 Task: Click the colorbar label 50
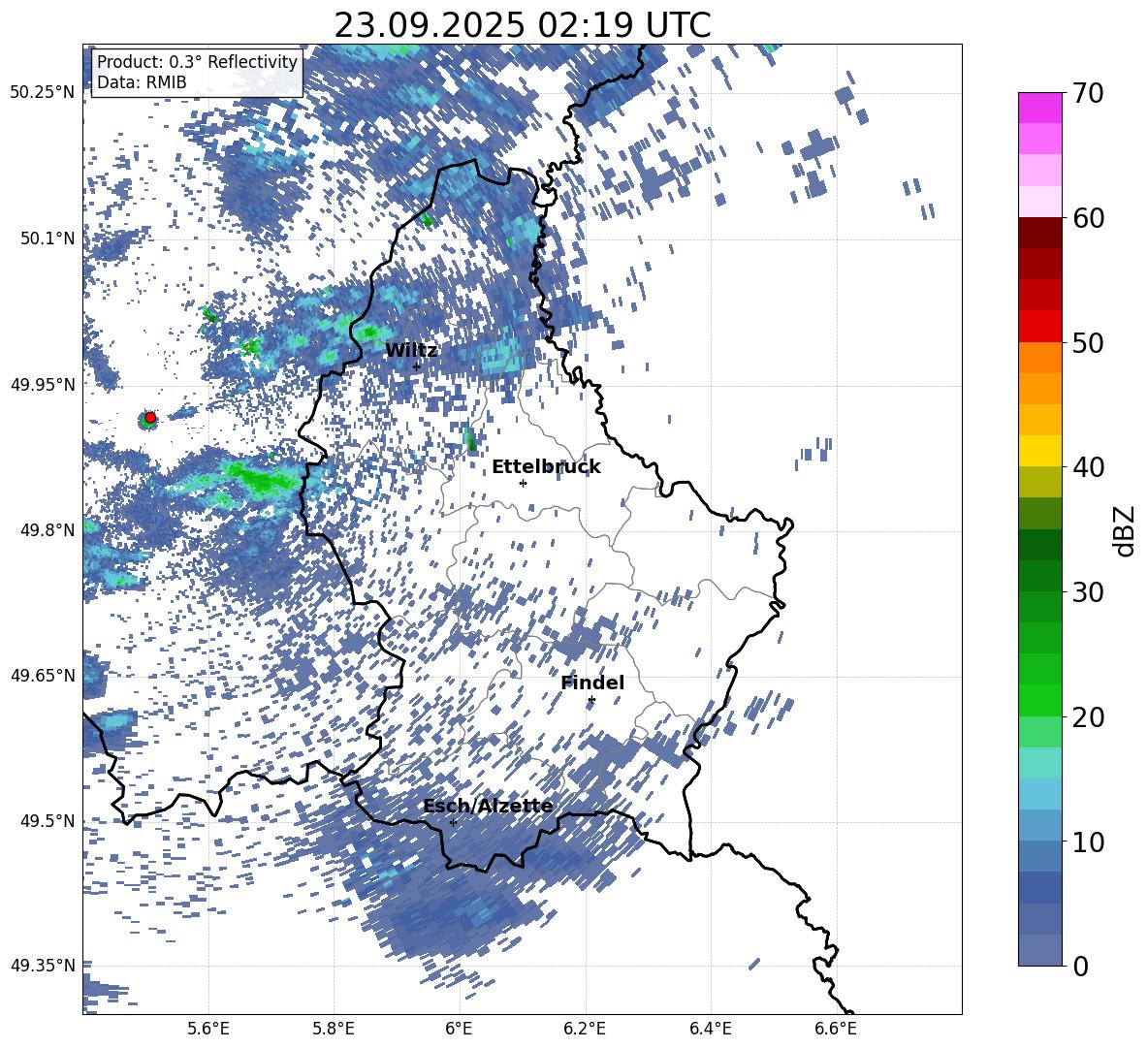[x=1089, y=343]
